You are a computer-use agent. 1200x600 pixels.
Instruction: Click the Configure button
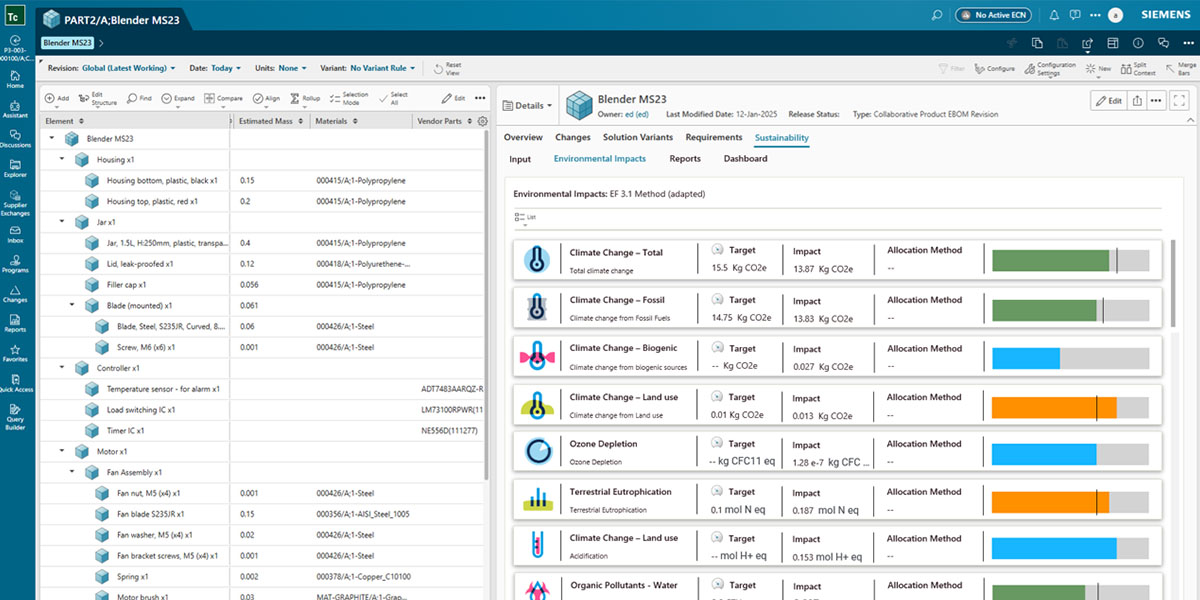(994, 69)
